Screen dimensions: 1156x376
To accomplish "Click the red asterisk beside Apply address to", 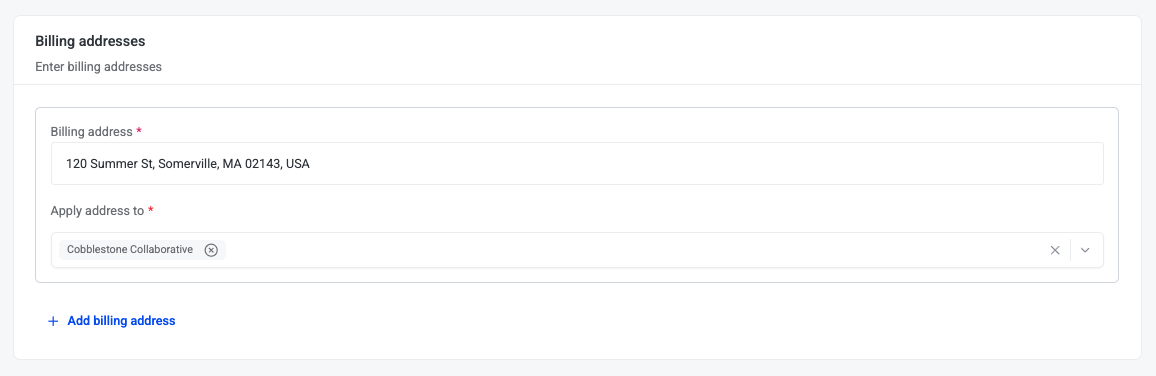I will coord(150,209).
